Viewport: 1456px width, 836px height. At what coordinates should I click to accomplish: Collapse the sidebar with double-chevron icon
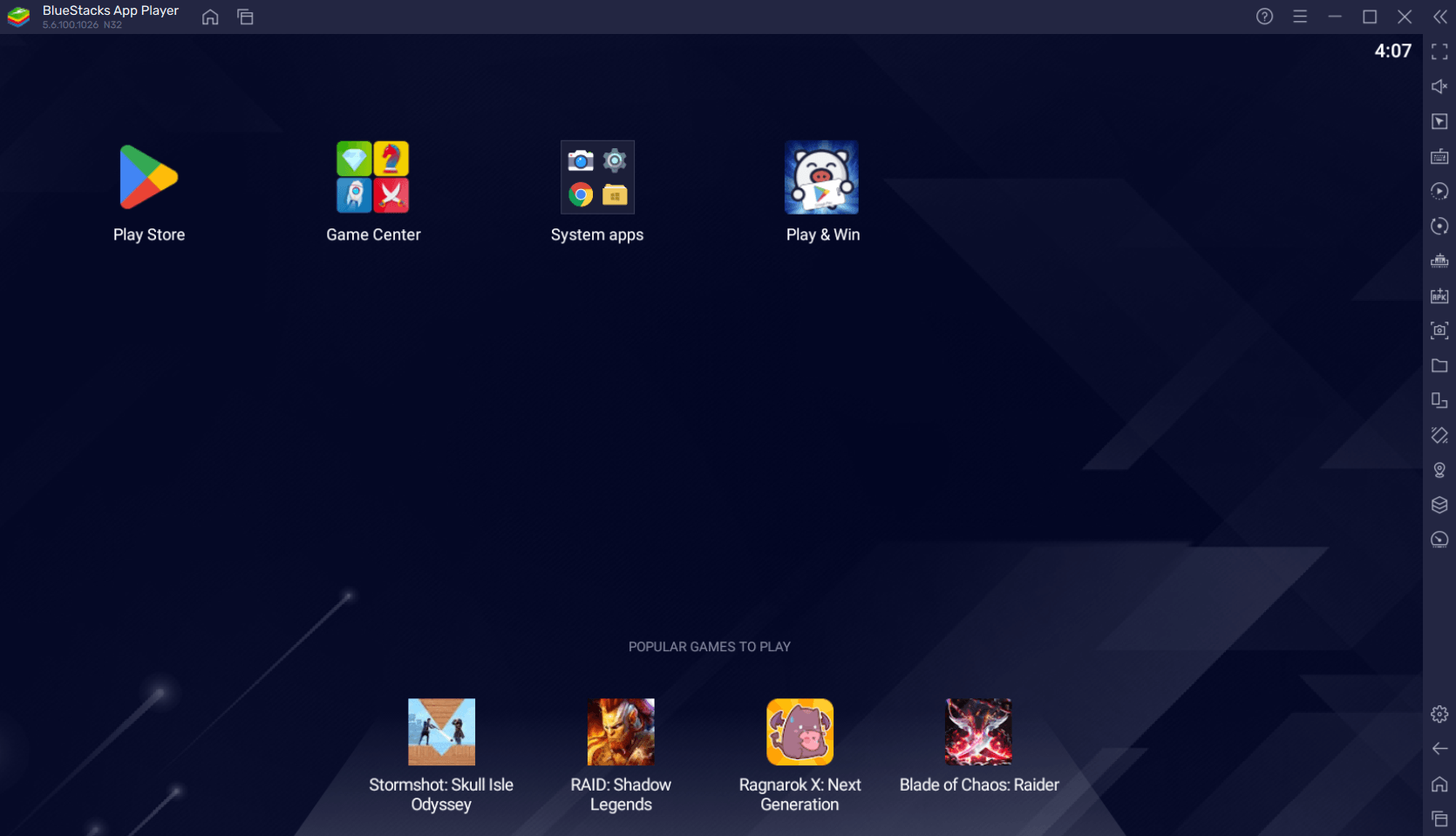[1439, 17]
